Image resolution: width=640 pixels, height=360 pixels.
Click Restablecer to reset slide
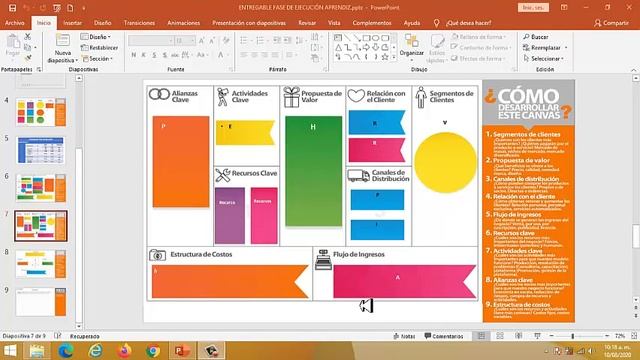[x=99, y=48]
